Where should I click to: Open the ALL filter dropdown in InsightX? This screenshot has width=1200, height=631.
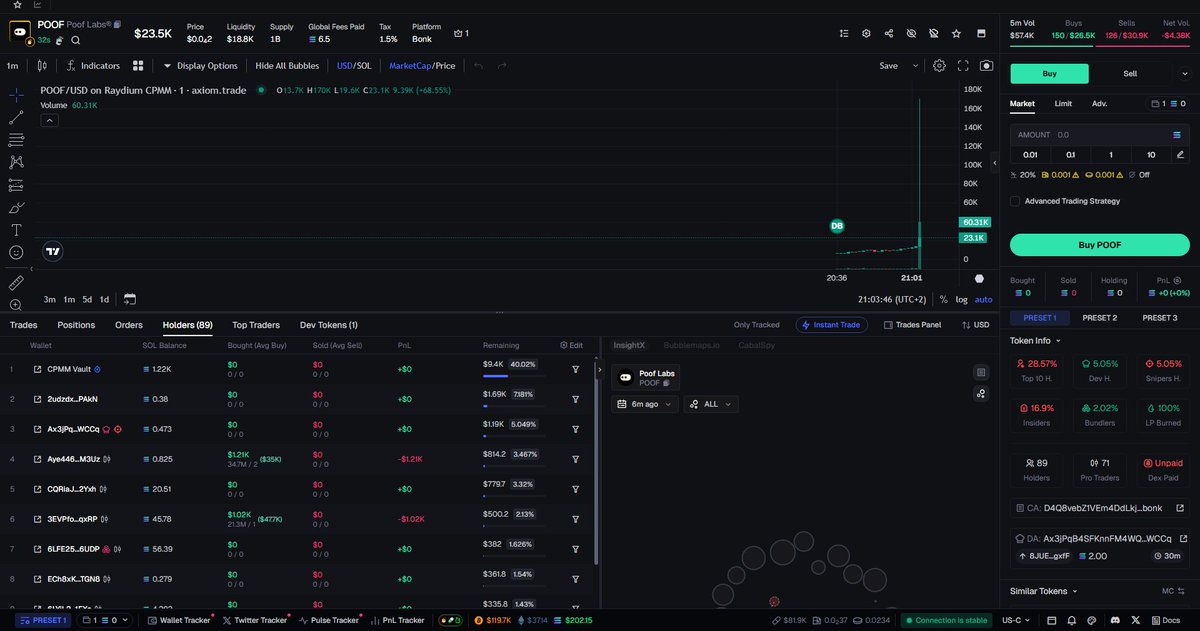[x=711, y=404]
